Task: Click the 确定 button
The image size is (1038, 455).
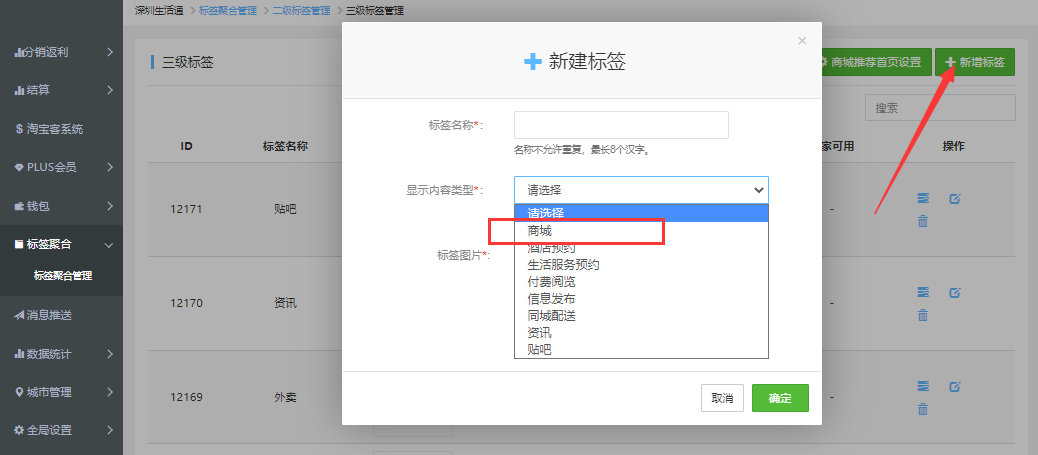Action: click(780, 398)
